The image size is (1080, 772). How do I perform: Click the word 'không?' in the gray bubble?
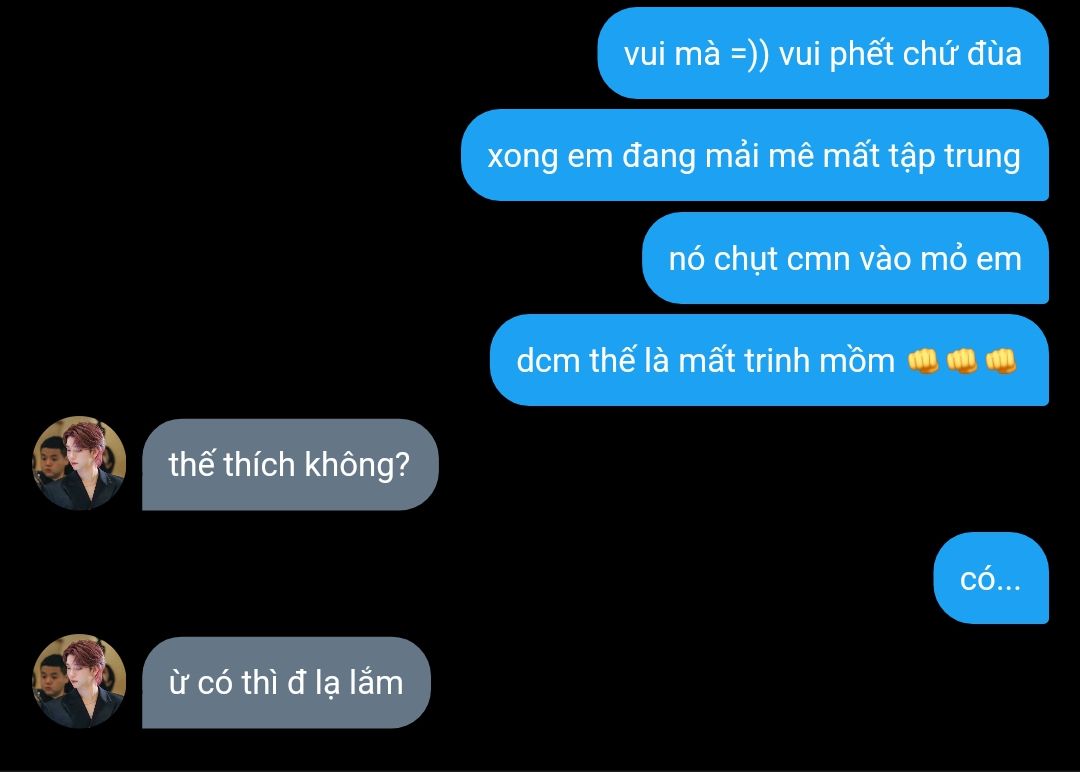click(x=357, y=465)
